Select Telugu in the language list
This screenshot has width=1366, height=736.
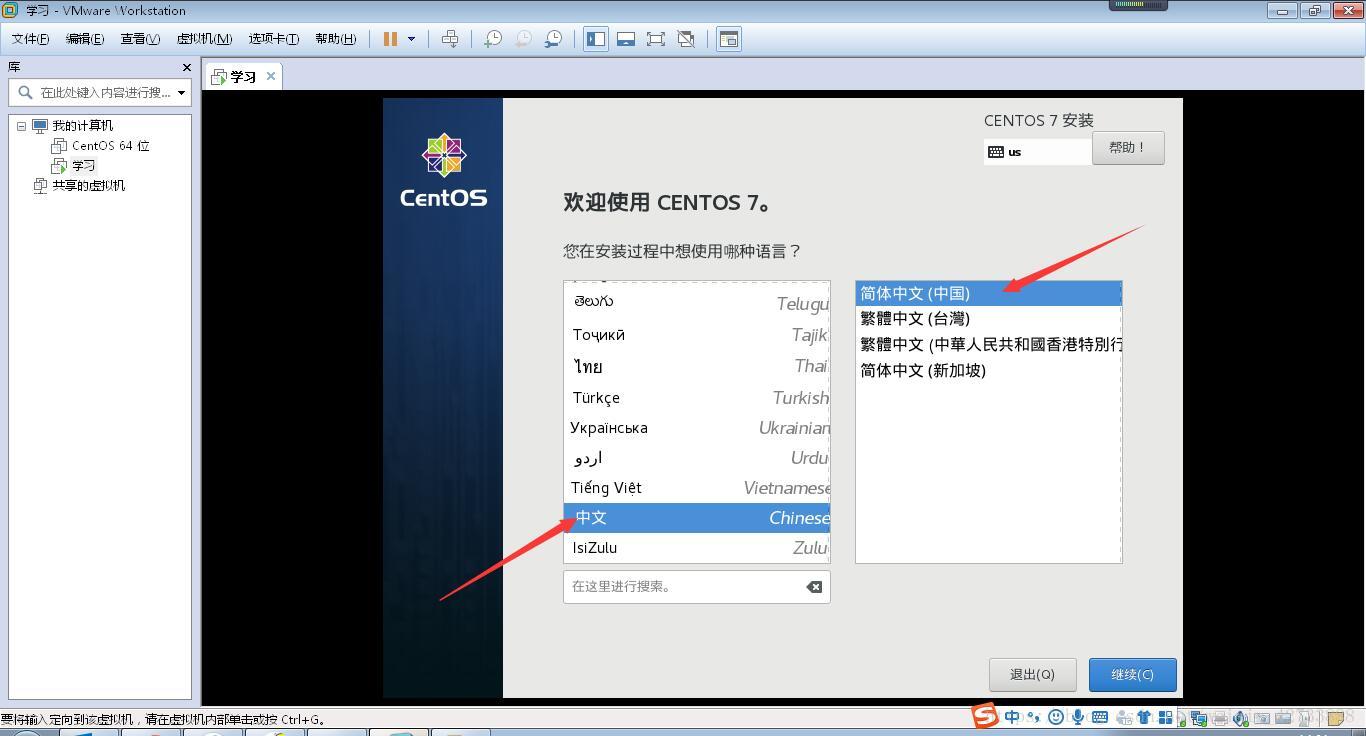click(x=697, y=303)
